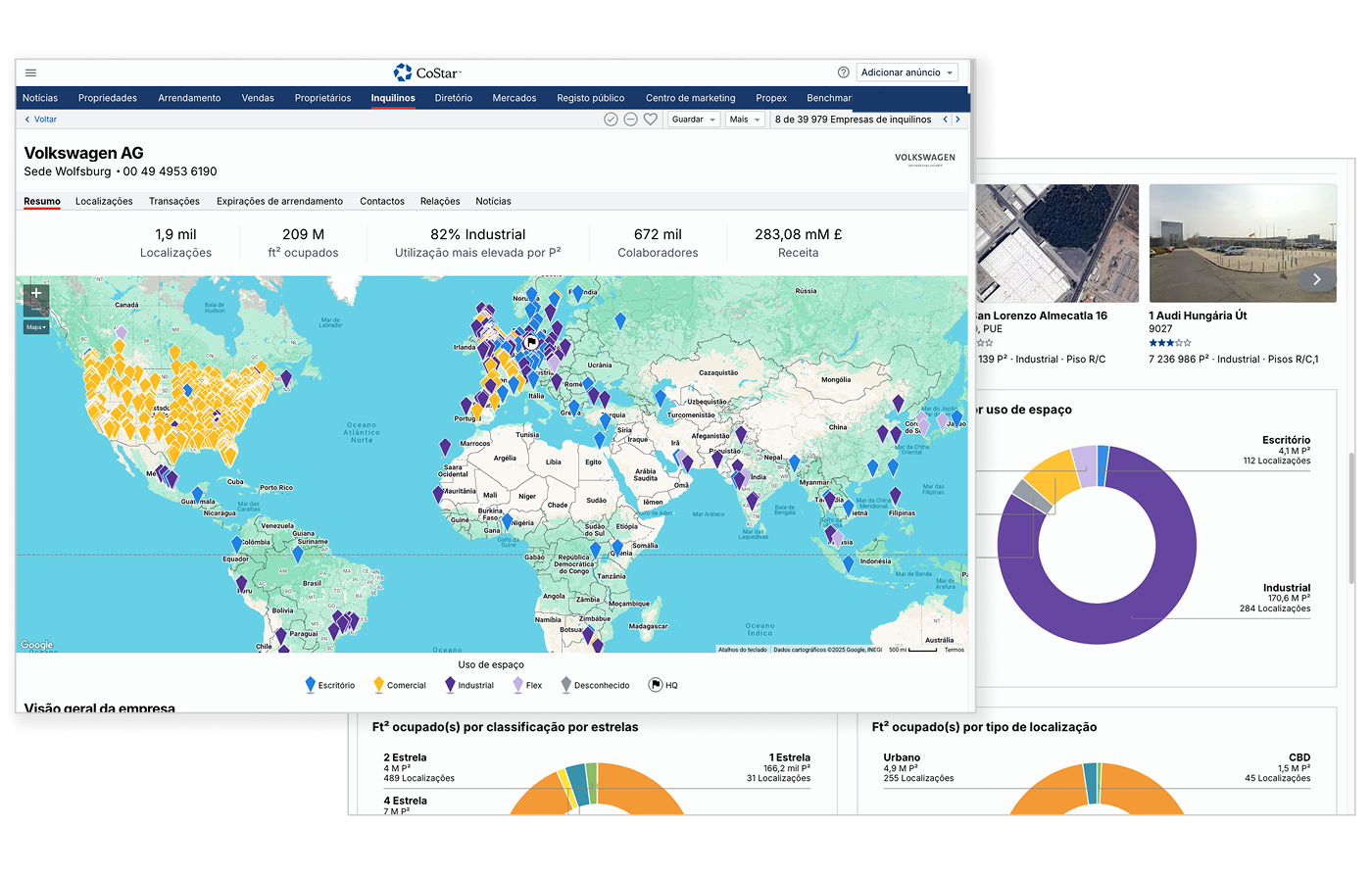Click the Voltar back link
The image size is (1372, 876).
pos(40,120)
